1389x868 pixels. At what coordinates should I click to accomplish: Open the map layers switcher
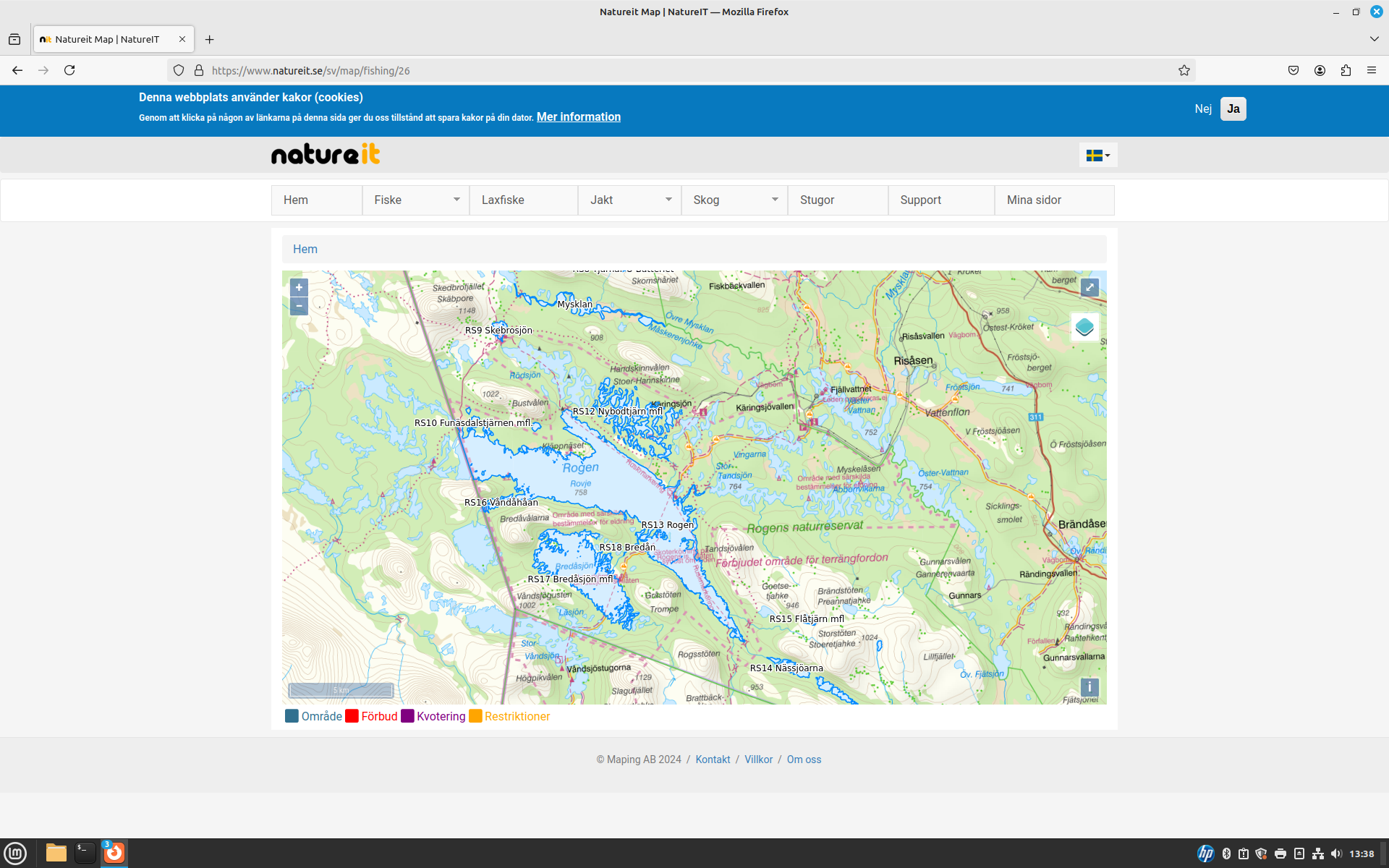click(x=1084, y=327)
